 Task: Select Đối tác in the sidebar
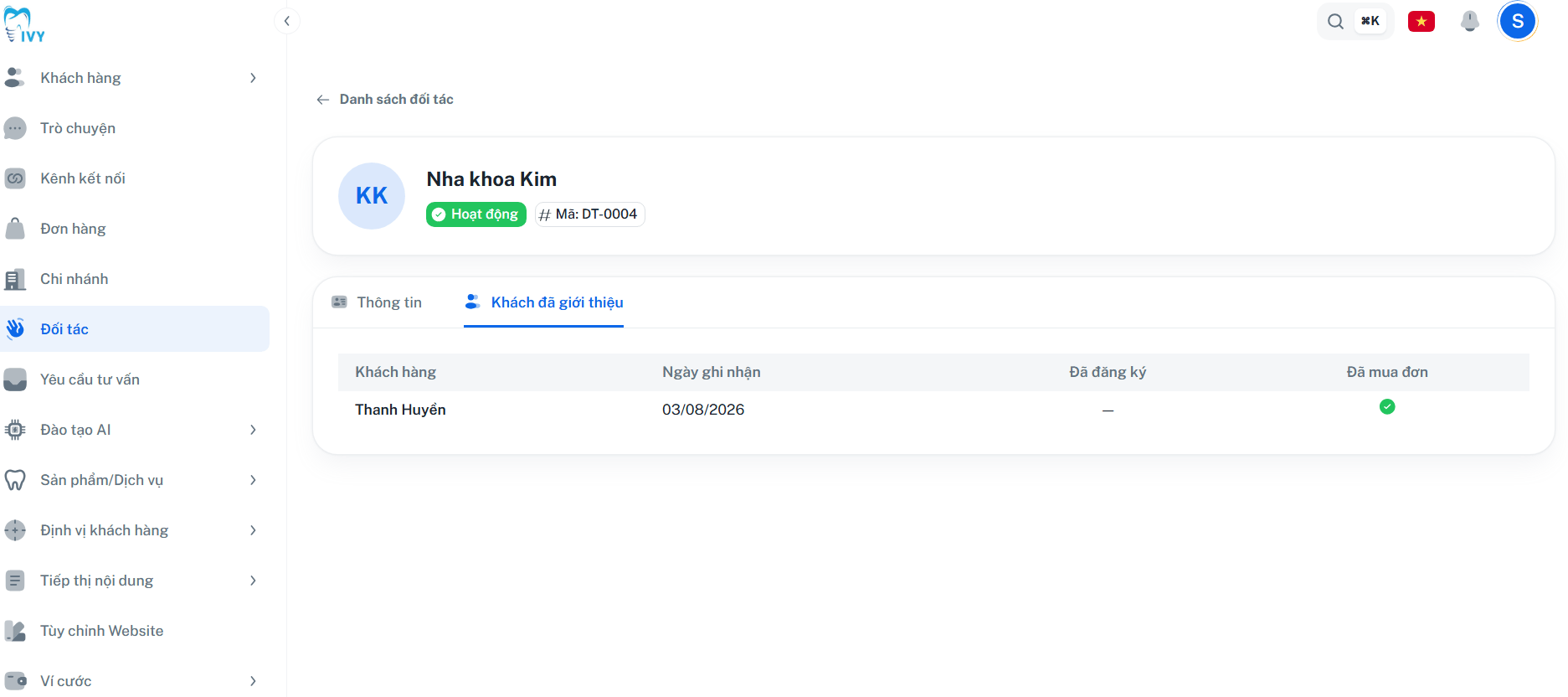pyautogui.click(x=135, y=329)
